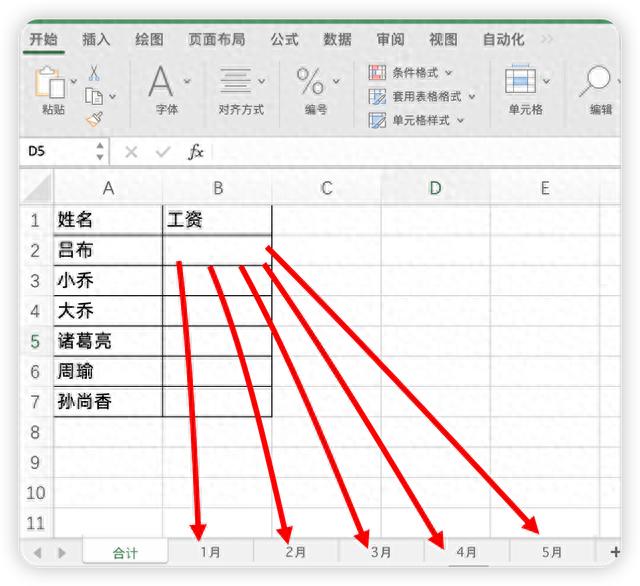
Task: Add a new sheet with plus button
Action: coord(616,552)
